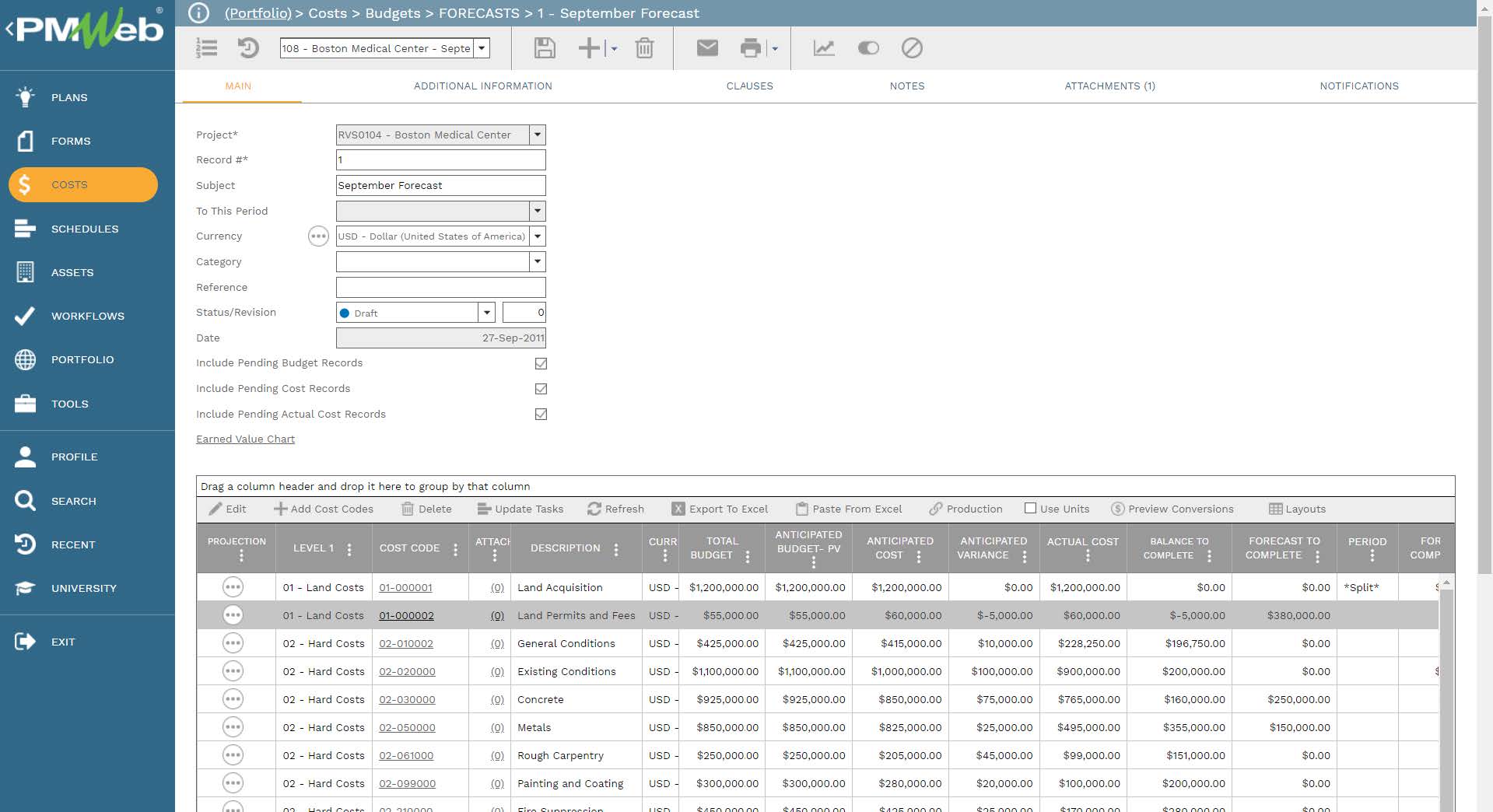Screen dimensions: 1493x812
Task: Switch to Additional Information tab
Action: (483, 86)
